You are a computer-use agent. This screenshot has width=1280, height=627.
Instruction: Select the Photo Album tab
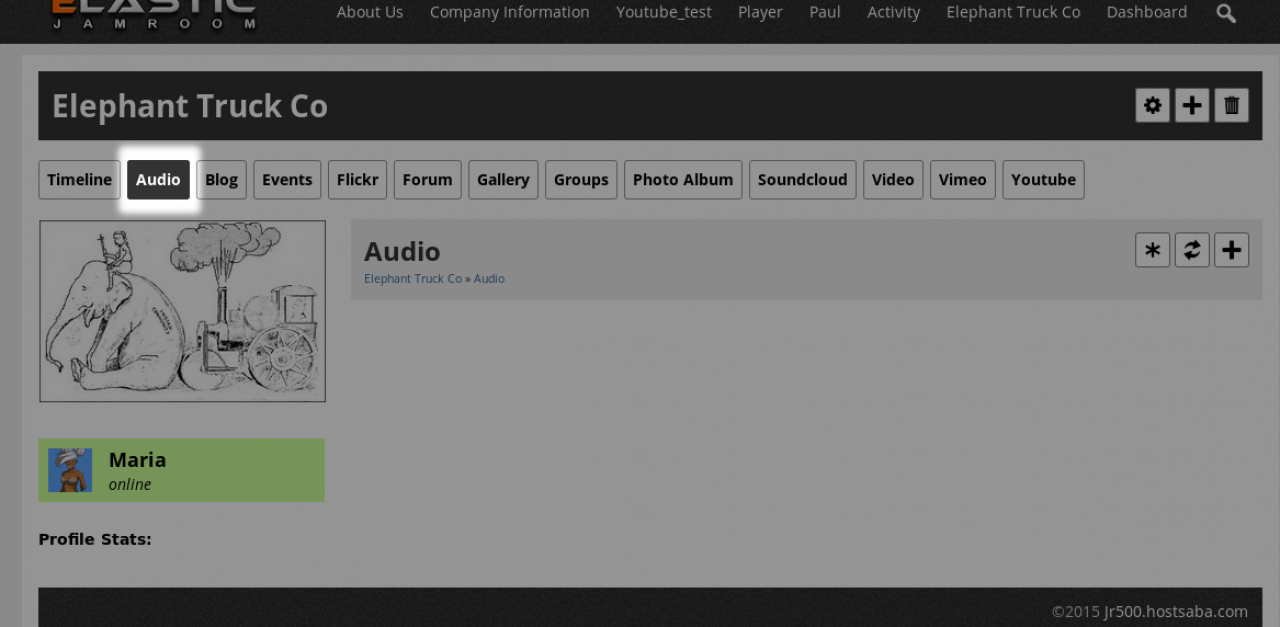coord(683,180)
